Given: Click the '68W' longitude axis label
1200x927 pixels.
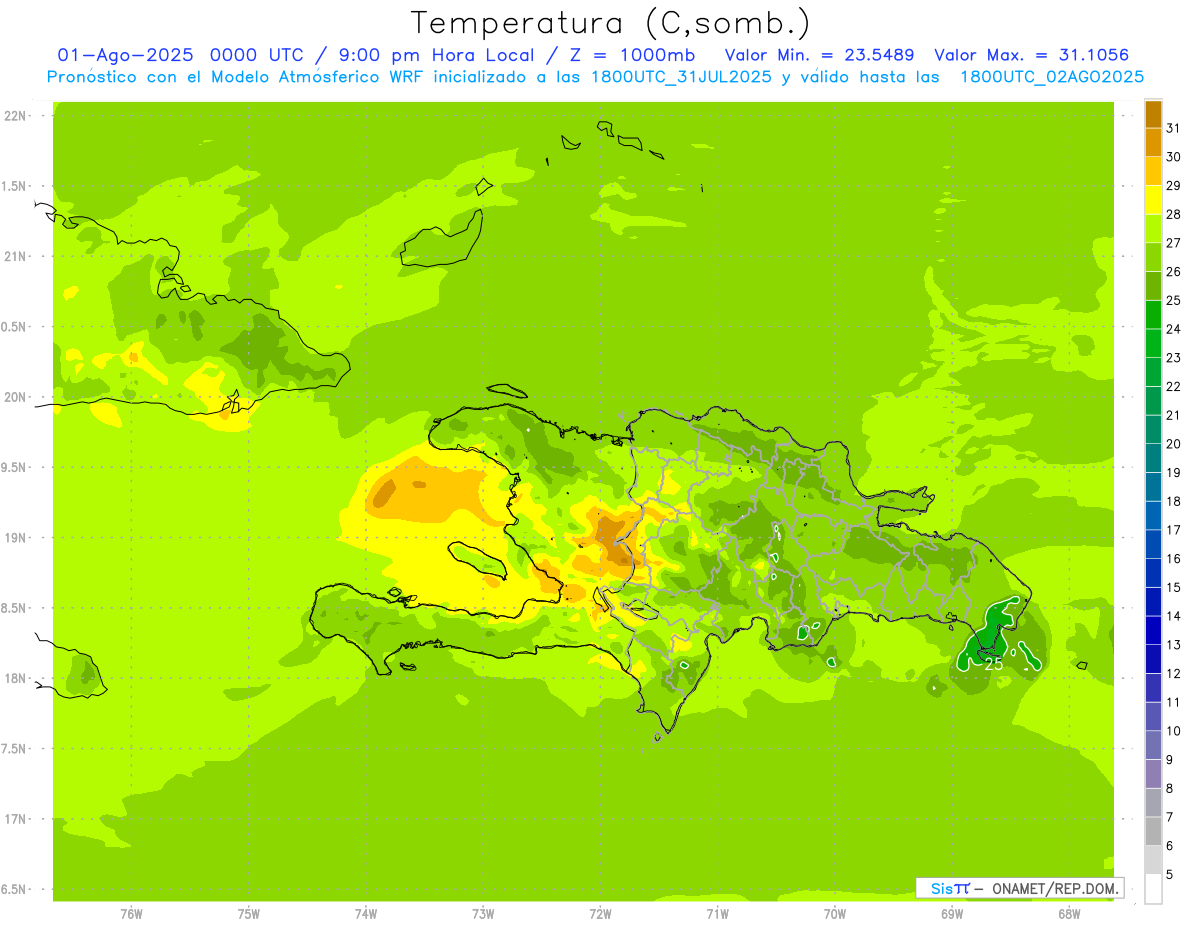Looking at the screenshot, I should [1069, 914].
